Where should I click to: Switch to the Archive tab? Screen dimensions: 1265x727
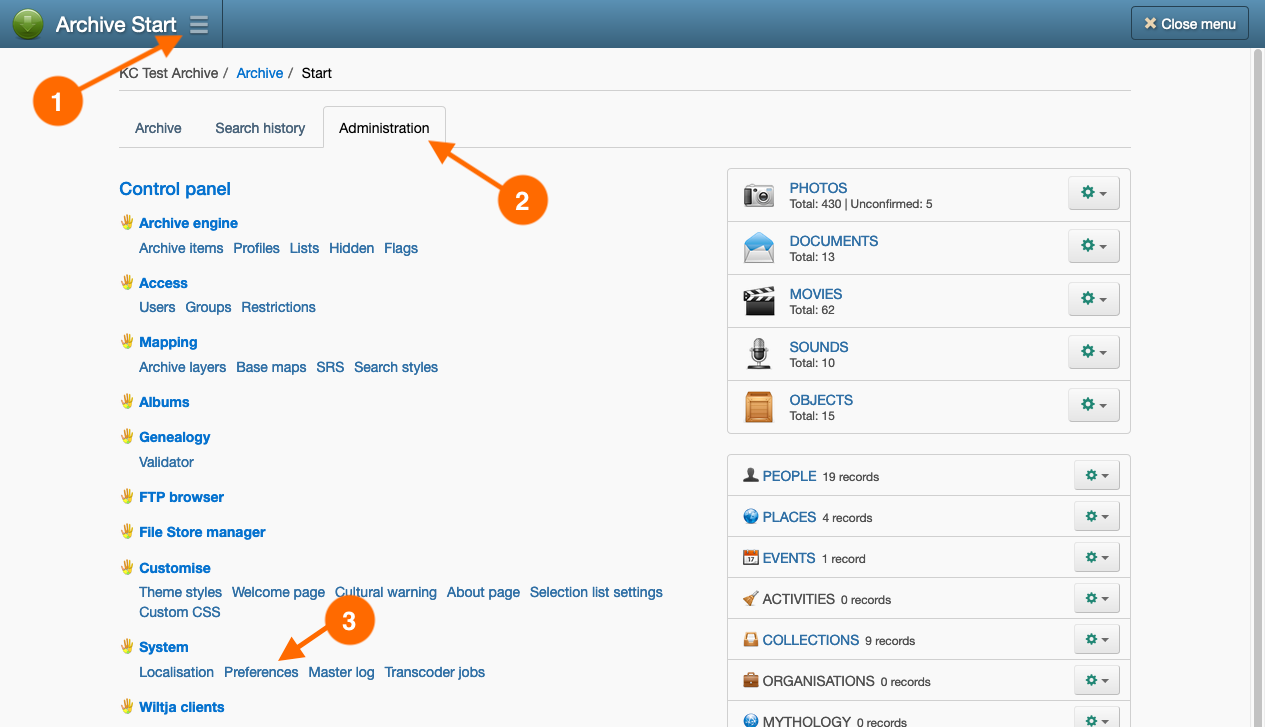click(x=158, y=128)
